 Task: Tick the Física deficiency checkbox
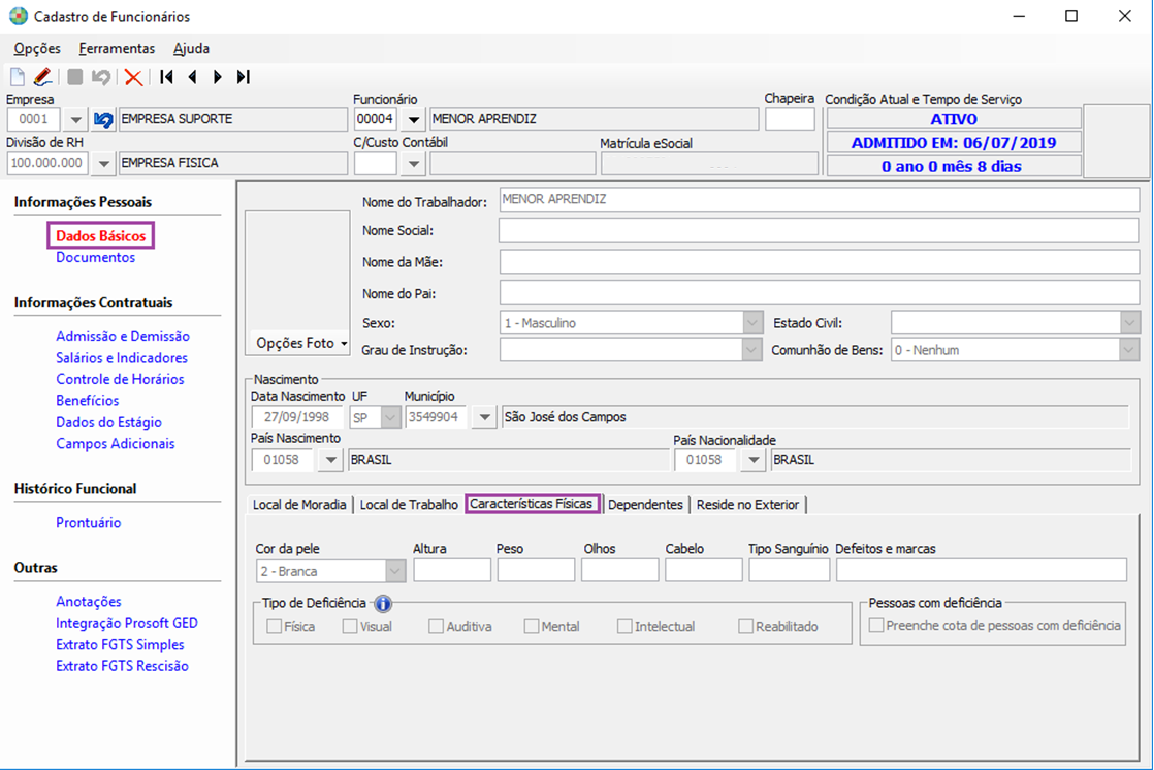(x=274, y=626)
